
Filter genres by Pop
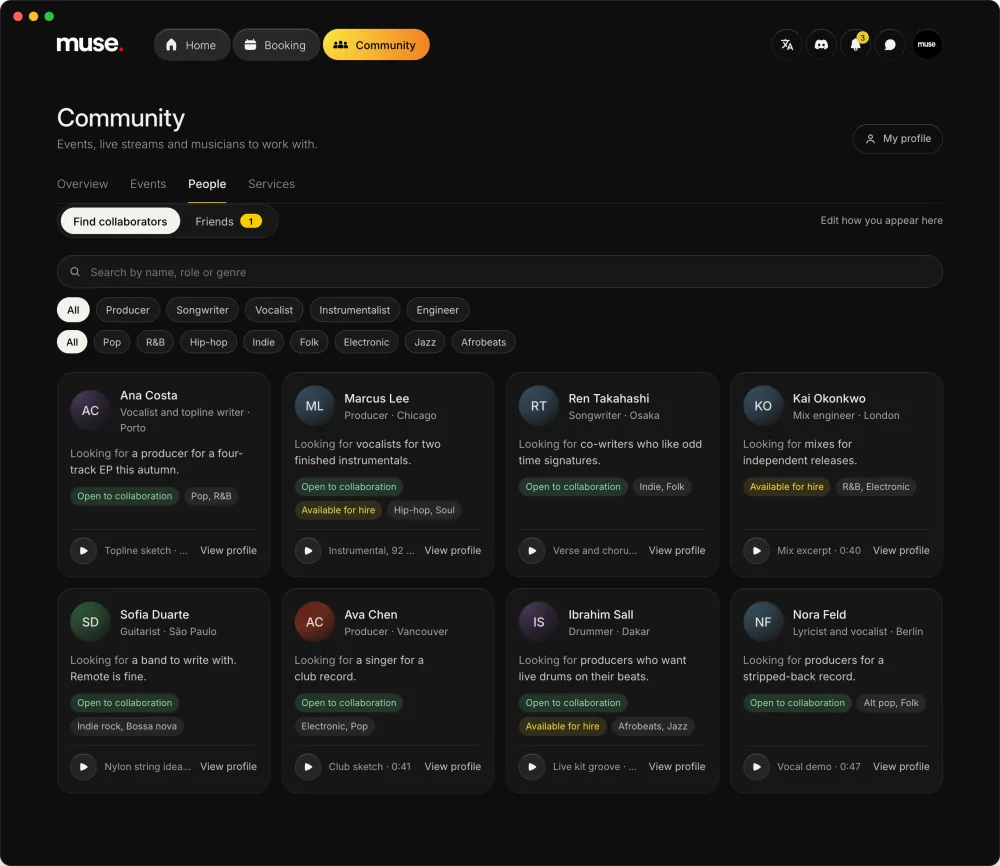coord(112,342)
